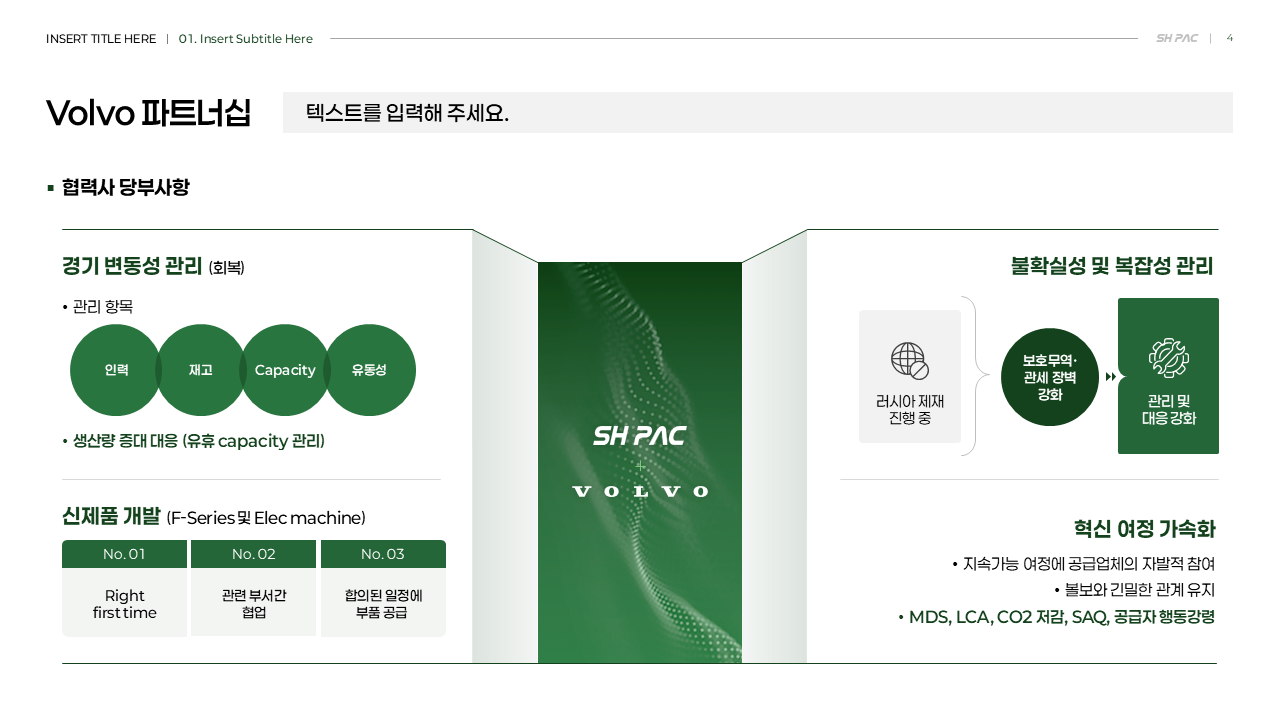
Task: Click the double arrow icon
Action: (x=1110, y=377)
